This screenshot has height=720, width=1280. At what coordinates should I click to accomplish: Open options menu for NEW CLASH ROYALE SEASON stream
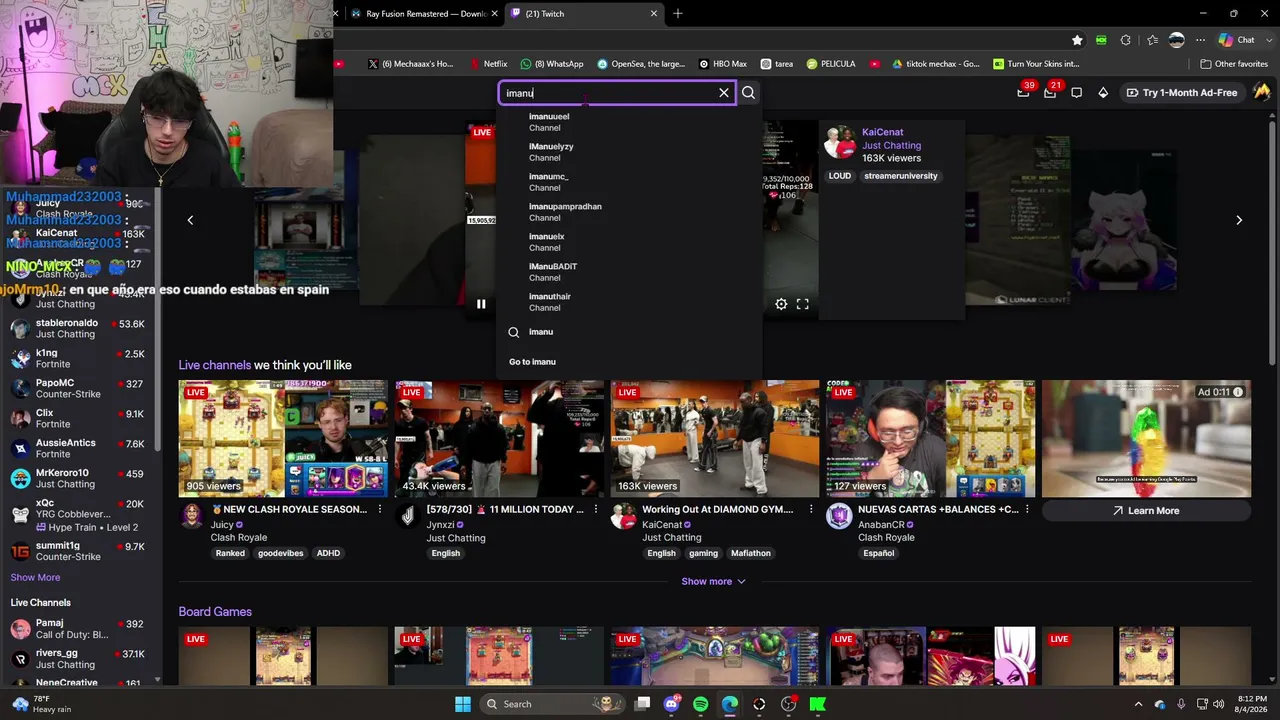(x=380, y=510)
